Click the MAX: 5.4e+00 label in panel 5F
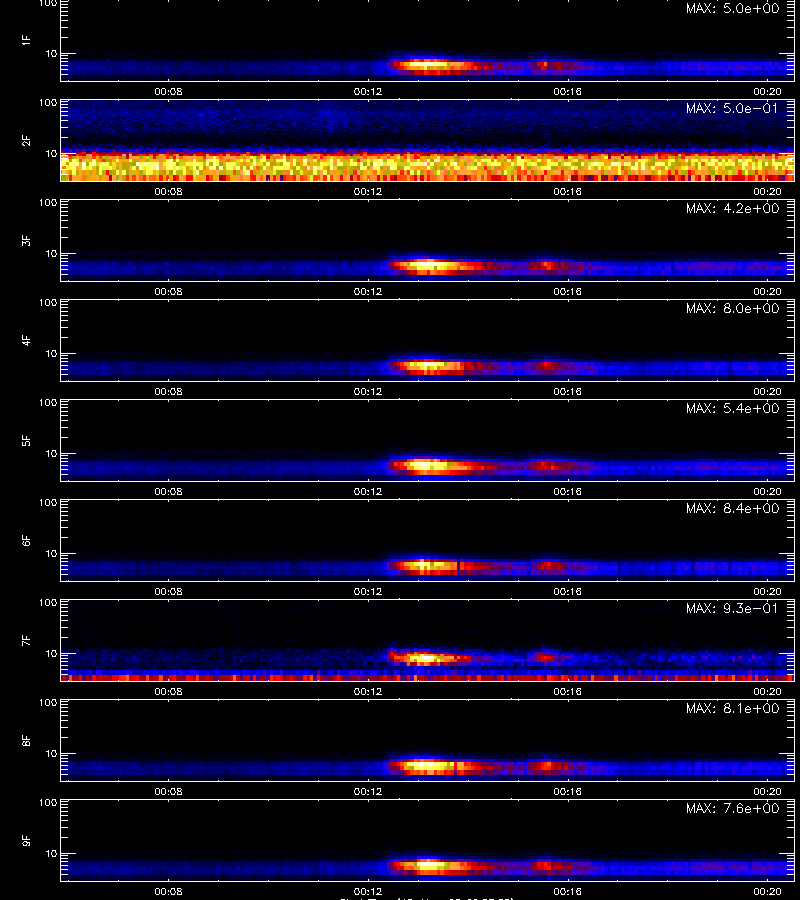800x900 pixels. coord(732,408)
